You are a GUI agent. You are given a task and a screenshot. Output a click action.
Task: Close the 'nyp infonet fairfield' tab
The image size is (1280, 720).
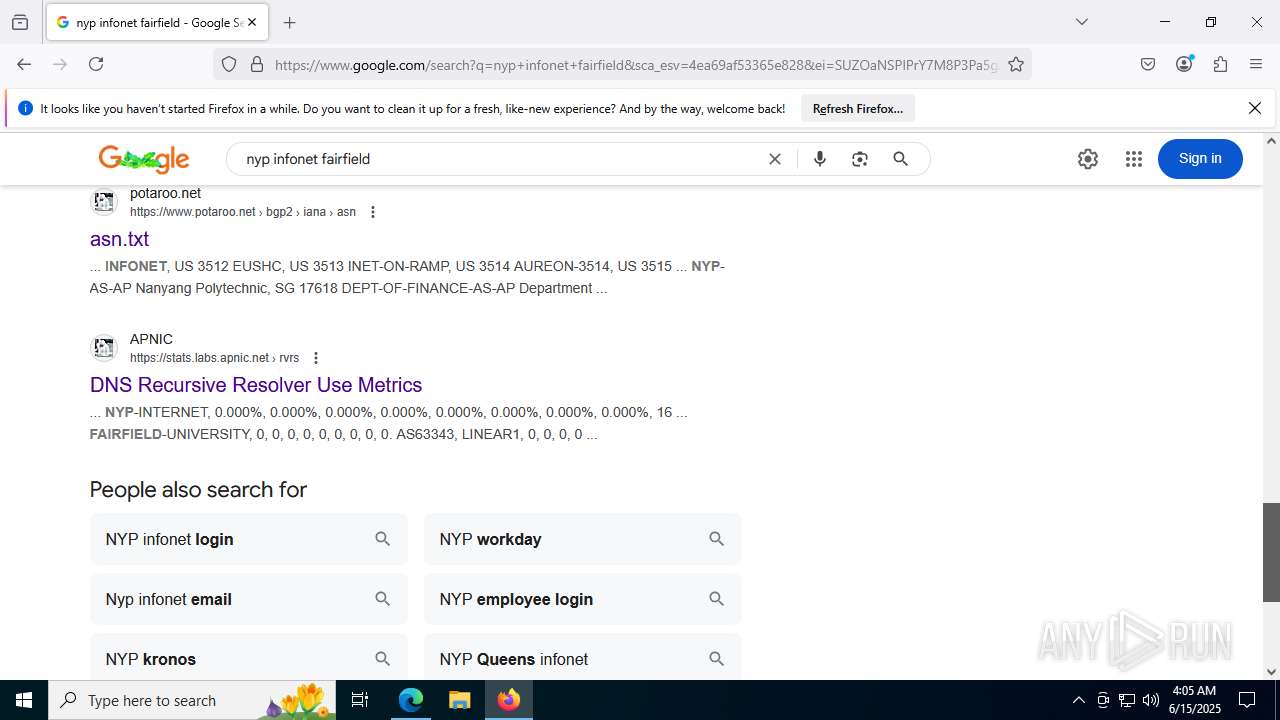pyautogui.click(x=252, y=22)
